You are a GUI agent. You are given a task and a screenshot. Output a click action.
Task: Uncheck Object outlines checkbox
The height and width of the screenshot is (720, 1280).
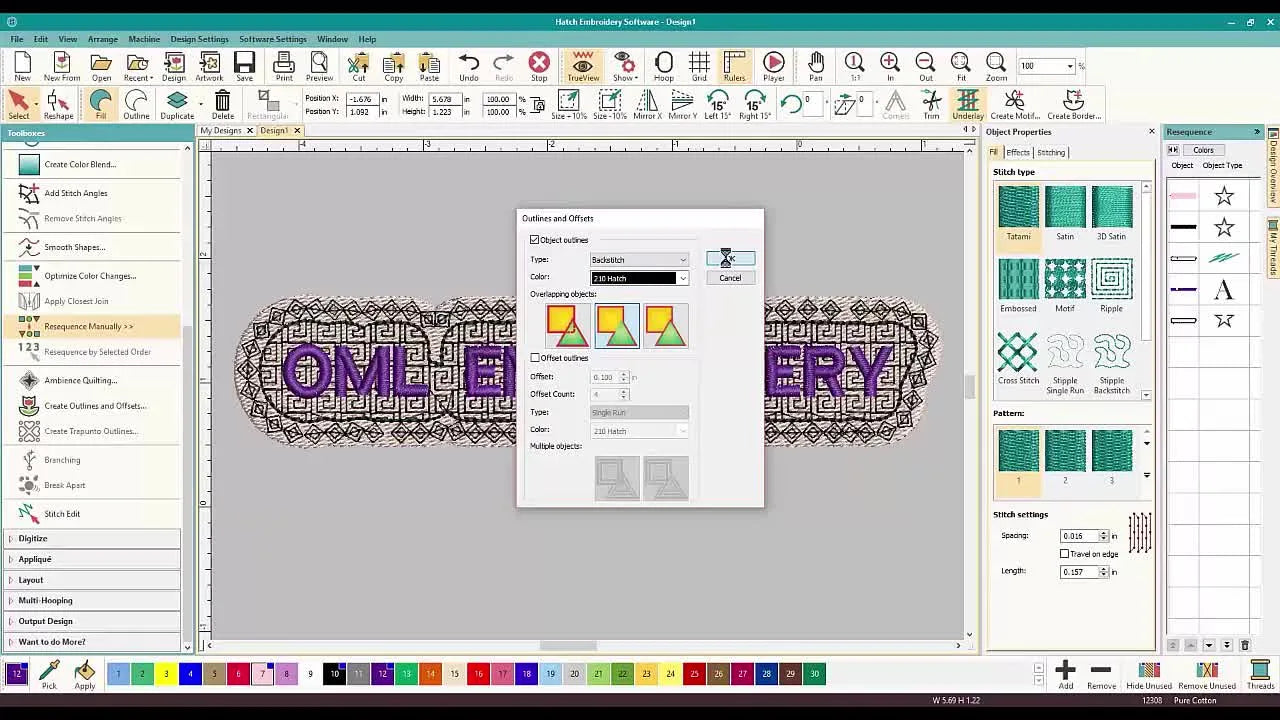point(535,240)
